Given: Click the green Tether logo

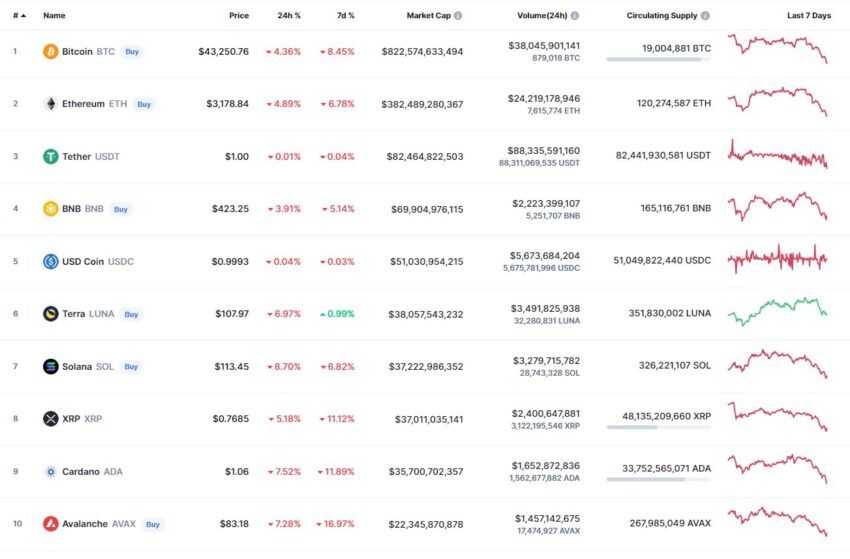Looking at the screenshot, I should [50, 157].
